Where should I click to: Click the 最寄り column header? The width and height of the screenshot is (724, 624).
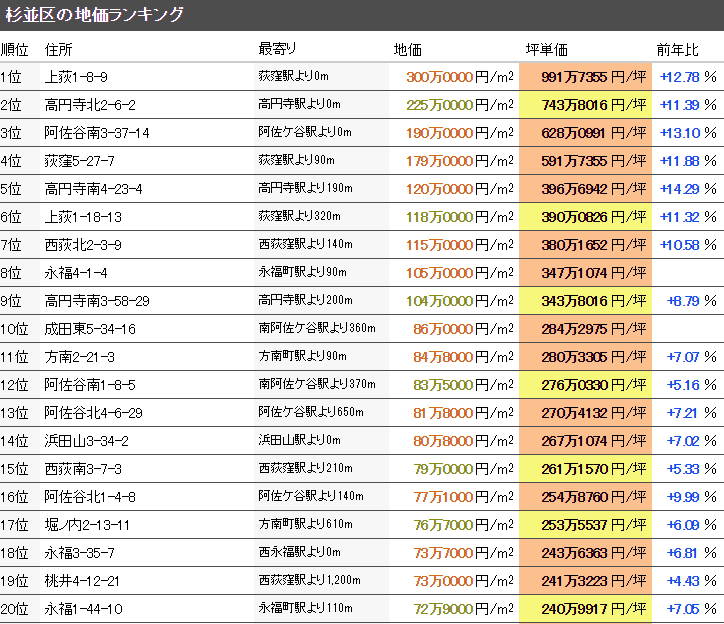click(x=277, y=50)
